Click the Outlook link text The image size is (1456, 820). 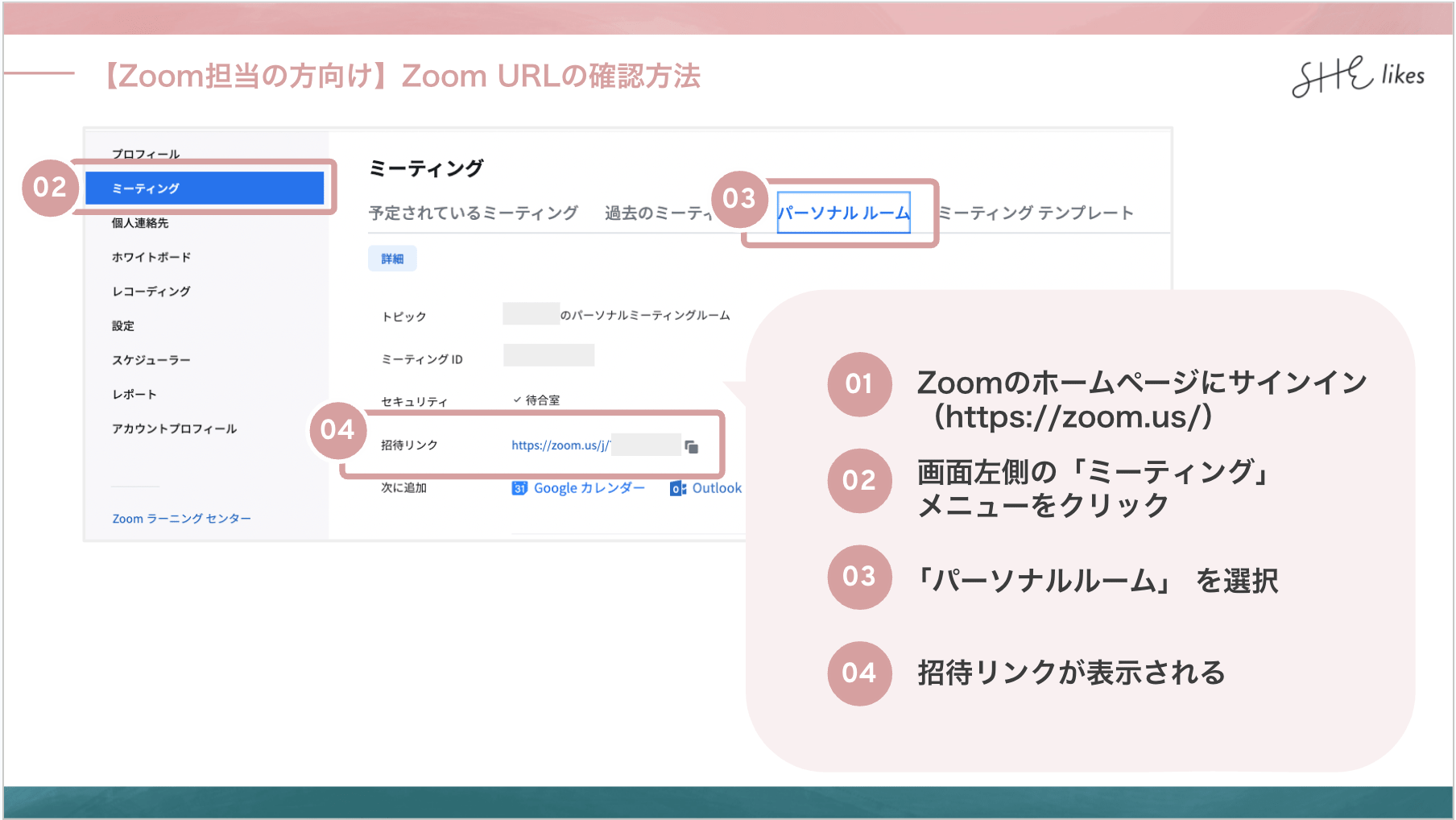[717, 488]
